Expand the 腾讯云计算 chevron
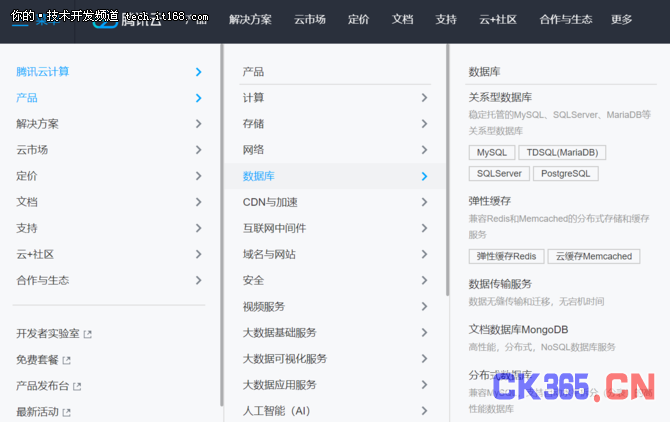The height and width of the screenshot is (422, 670). click(x=198, y=72)
